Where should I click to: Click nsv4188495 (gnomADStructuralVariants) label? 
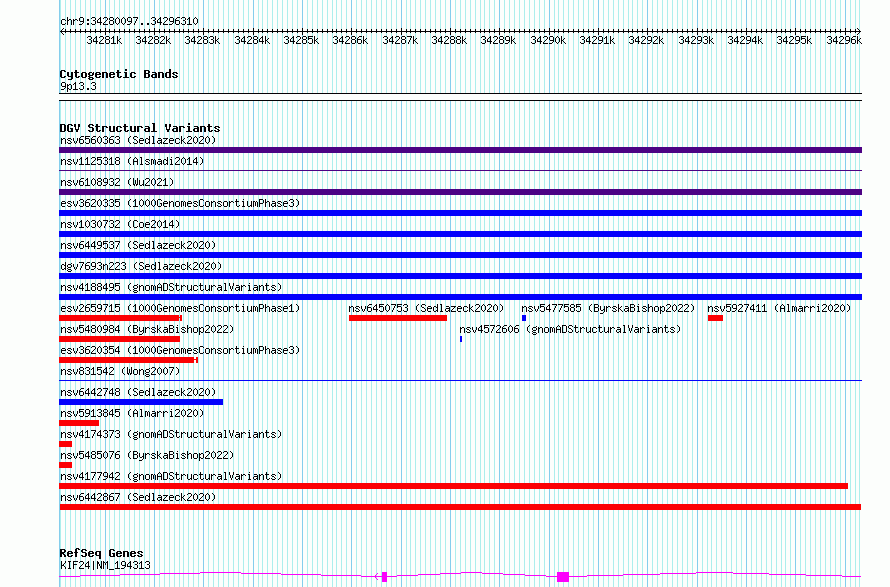pyautogui.click(x=171, y=287)
